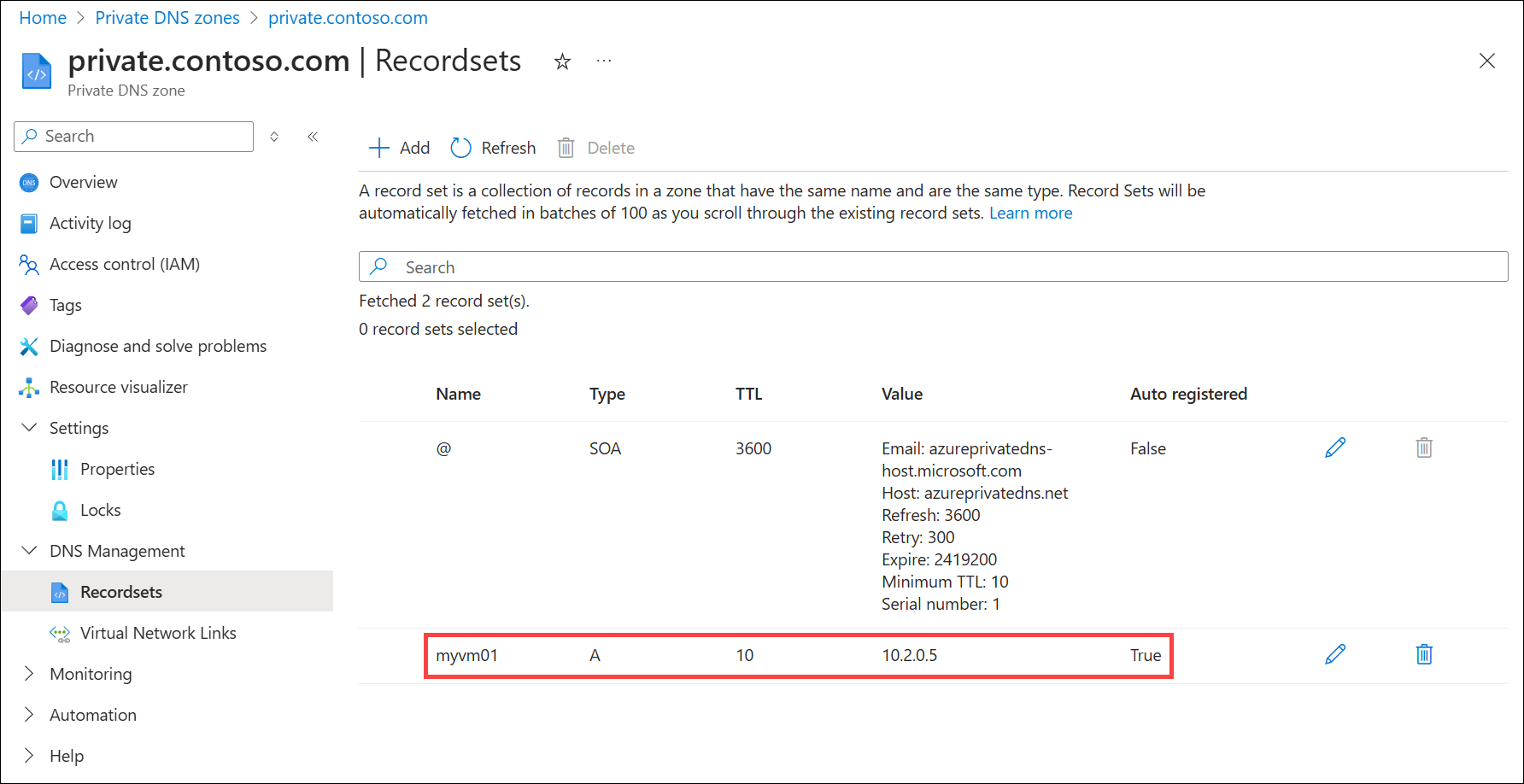The image size is (1524, 784).
Task: Open the Learn more link
Action: point(1030,213)
